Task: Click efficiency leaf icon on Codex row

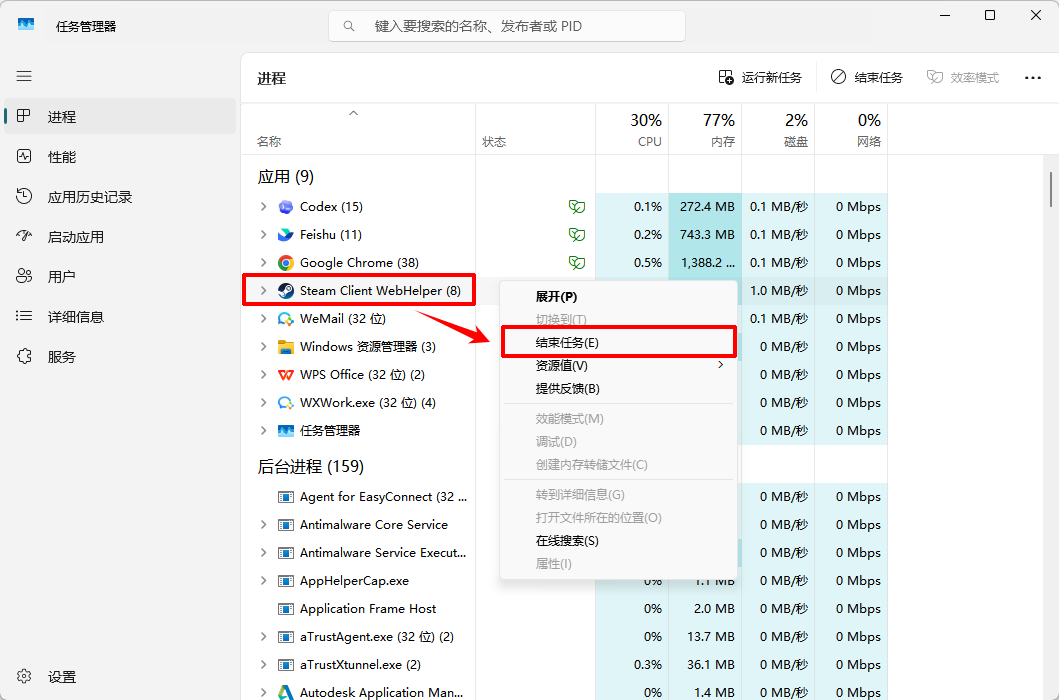Action: [x=577, y=207]
